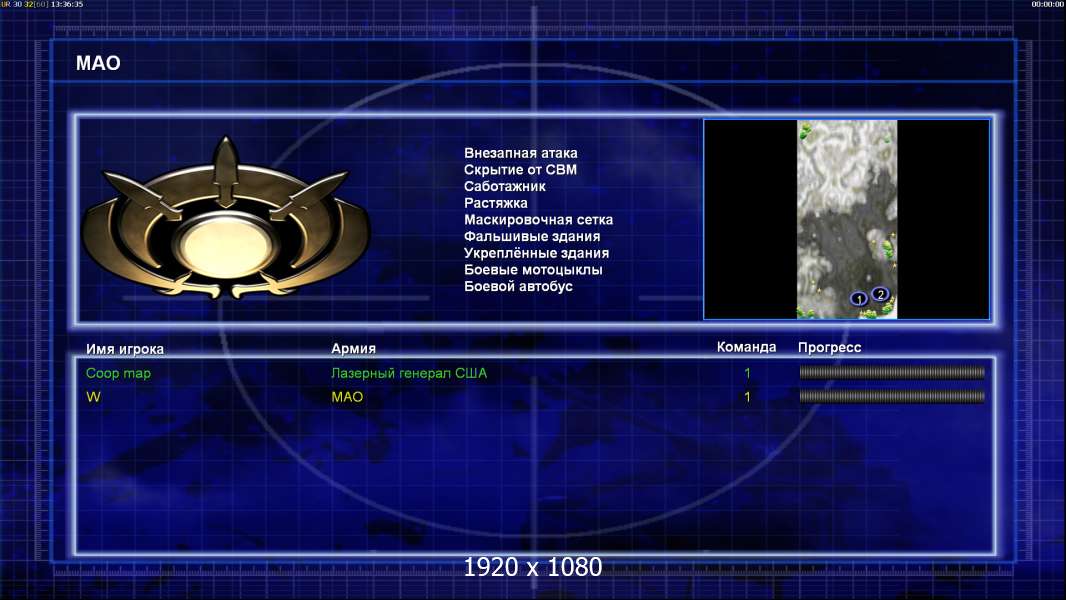This screenshot has width=1066, height=600.
Task: Click team number of W row
Action: point(747,397)
